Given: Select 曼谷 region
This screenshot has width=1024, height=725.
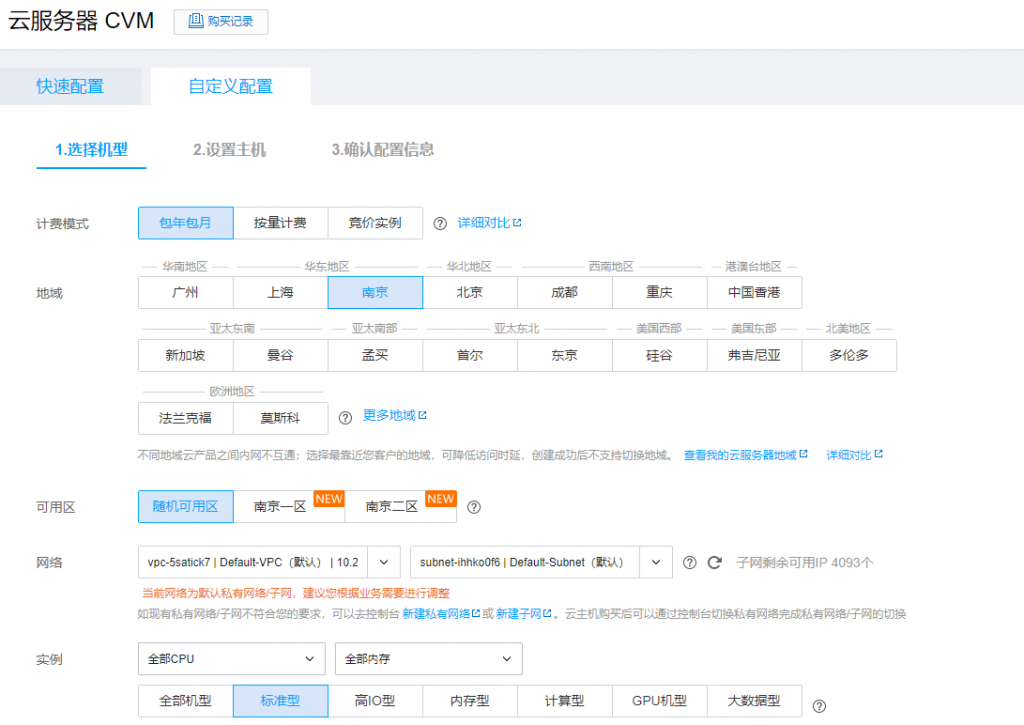Looking at the screenshot, I should pyautogui.click(x=280, y=355).
